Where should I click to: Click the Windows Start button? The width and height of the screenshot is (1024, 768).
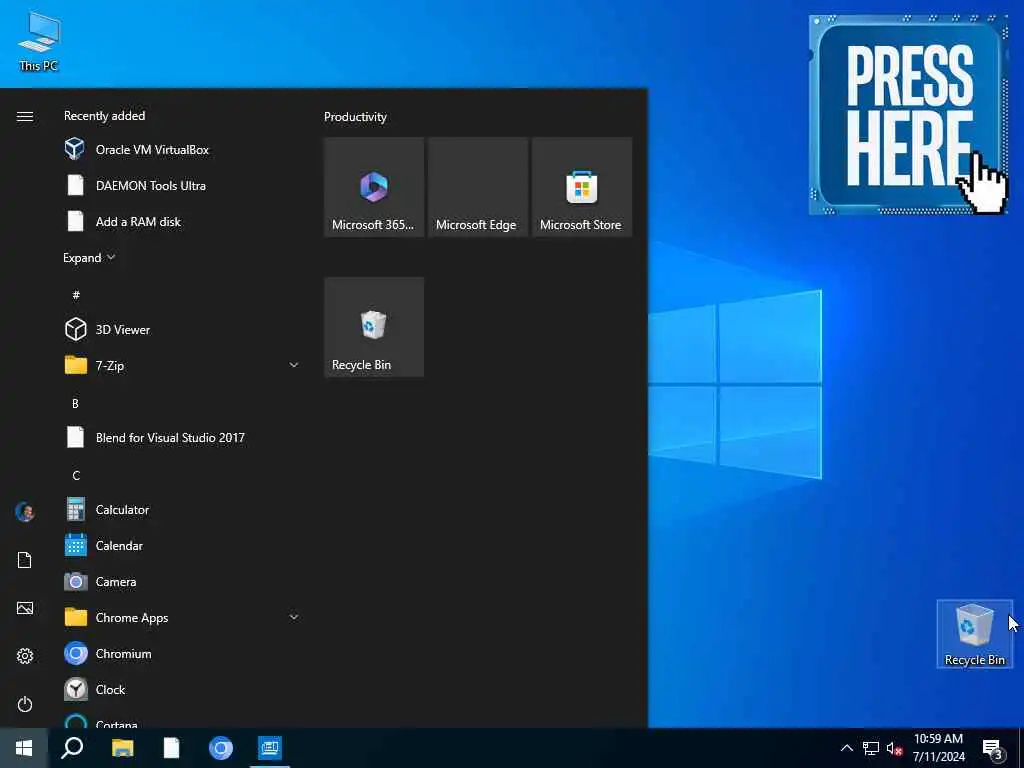pyautogui.click(x=24, y=748)
